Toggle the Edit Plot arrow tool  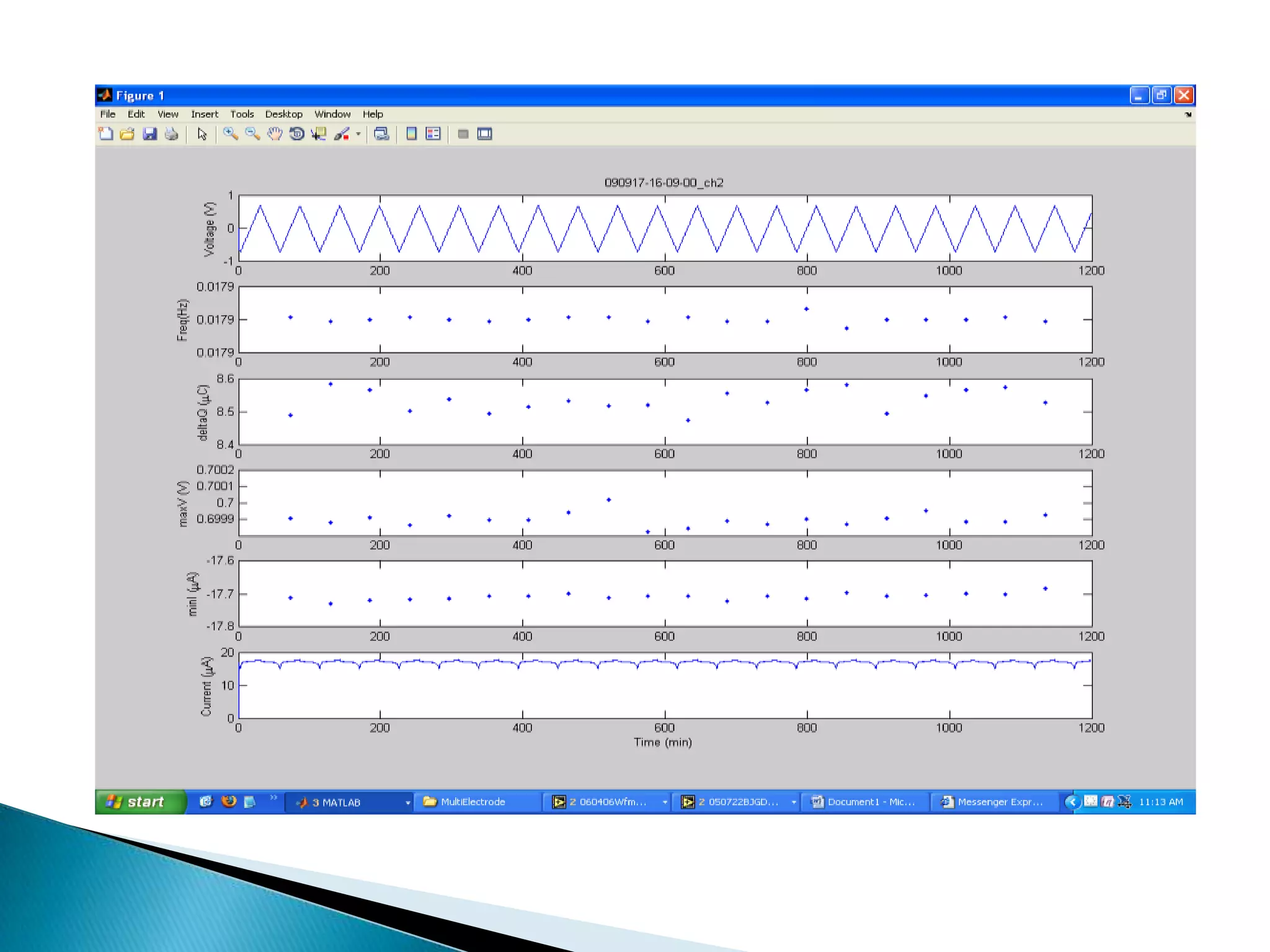tap(202, 134)
